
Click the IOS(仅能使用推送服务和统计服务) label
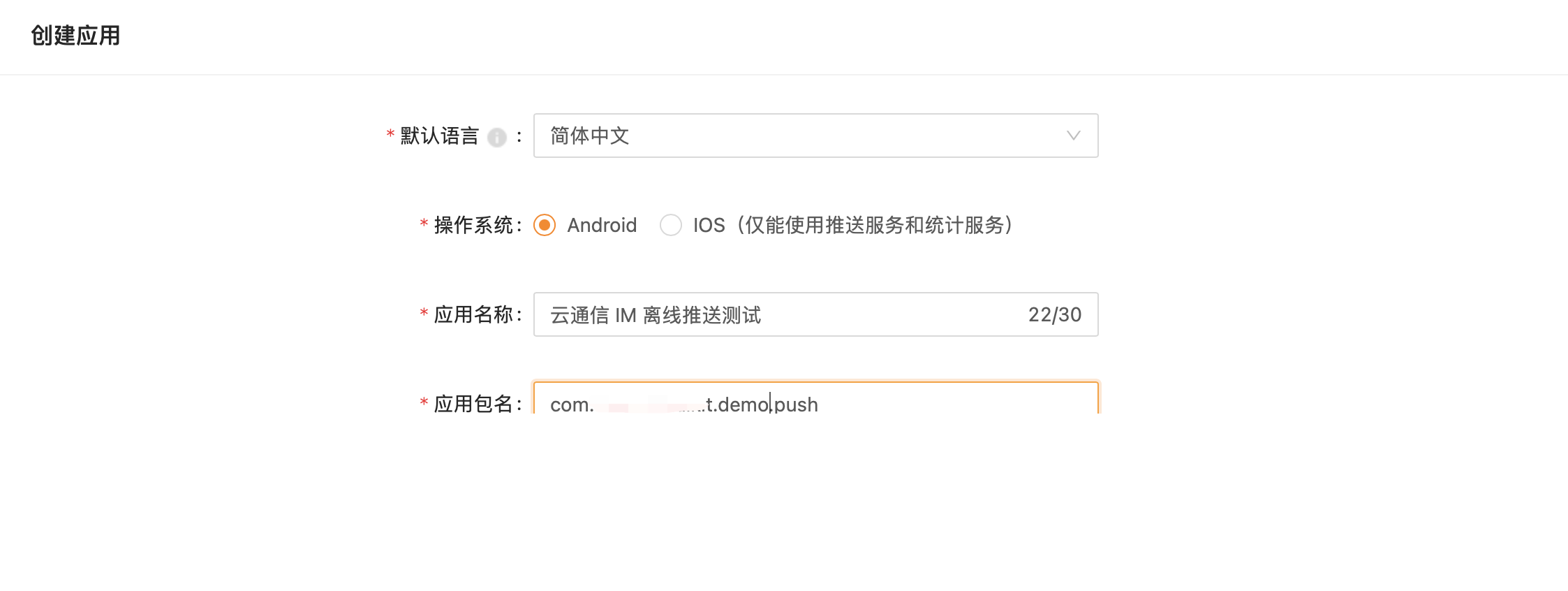point(852,225)
